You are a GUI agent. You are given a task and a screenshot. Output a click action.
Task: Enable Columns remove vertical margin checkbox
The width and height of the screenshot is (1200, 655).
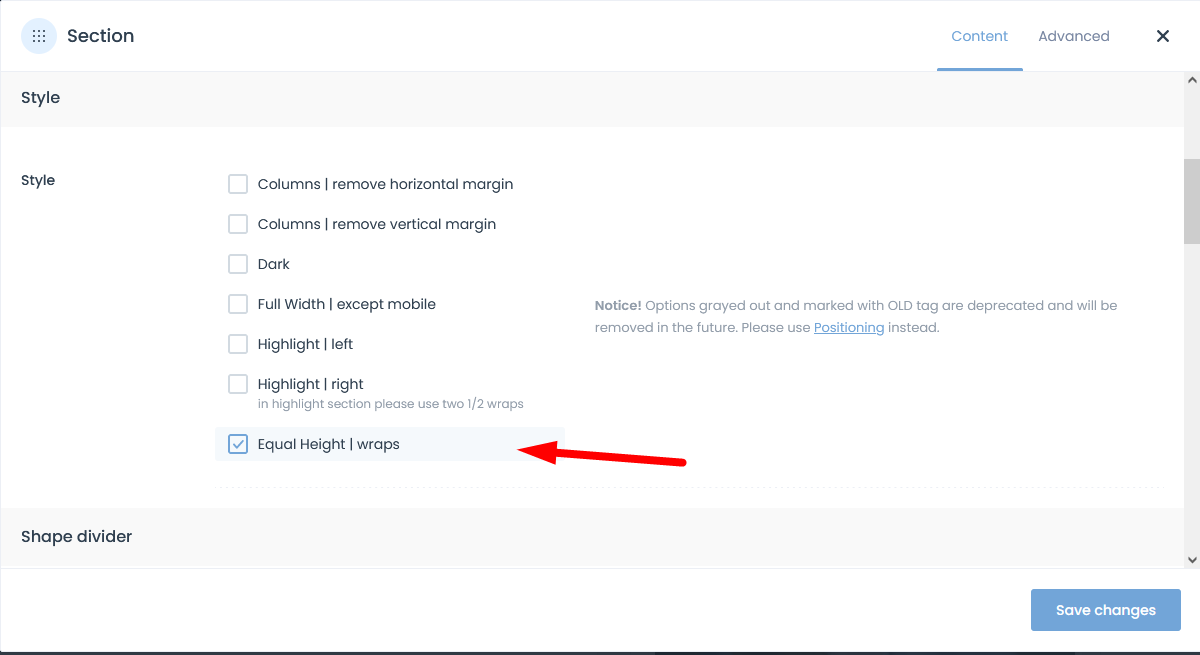tap(238, 224)
